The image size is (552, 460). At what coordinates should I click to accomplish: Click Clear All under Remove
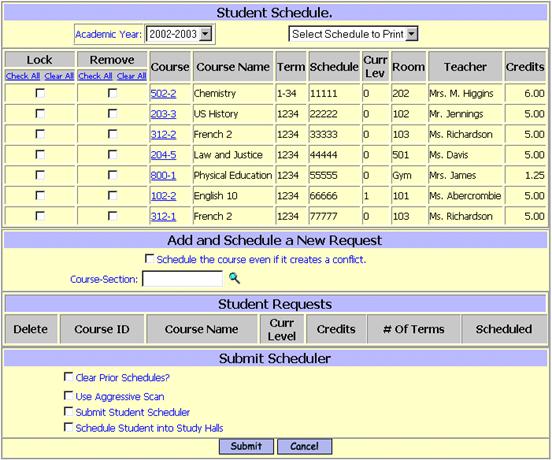[132, 76]
